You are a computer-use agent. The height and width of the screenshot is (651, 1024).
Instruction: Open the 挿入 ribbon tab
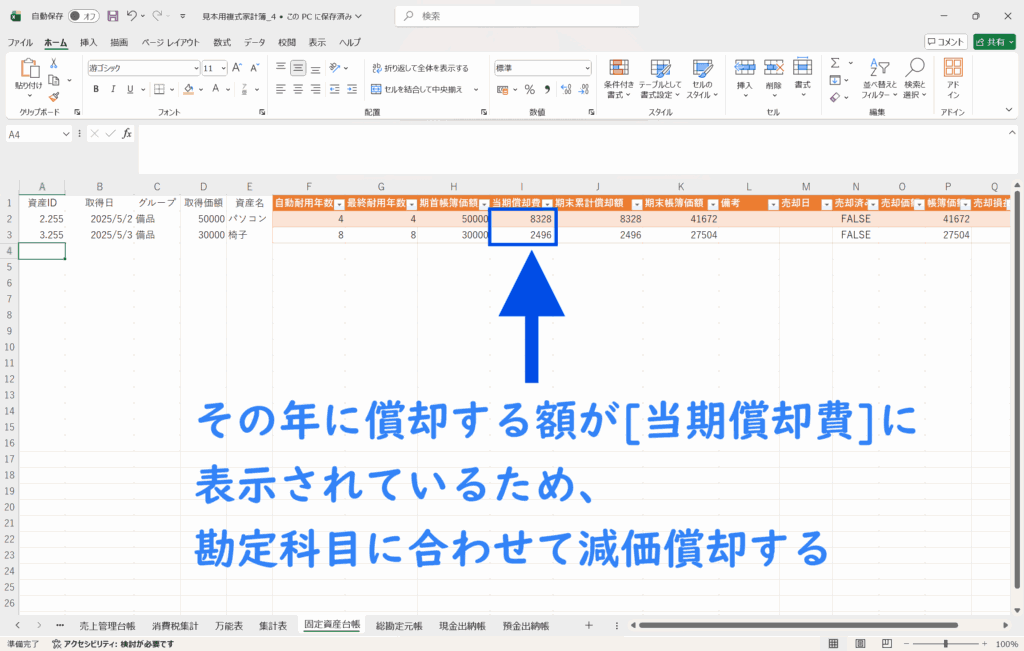click(x=88, y=42)
